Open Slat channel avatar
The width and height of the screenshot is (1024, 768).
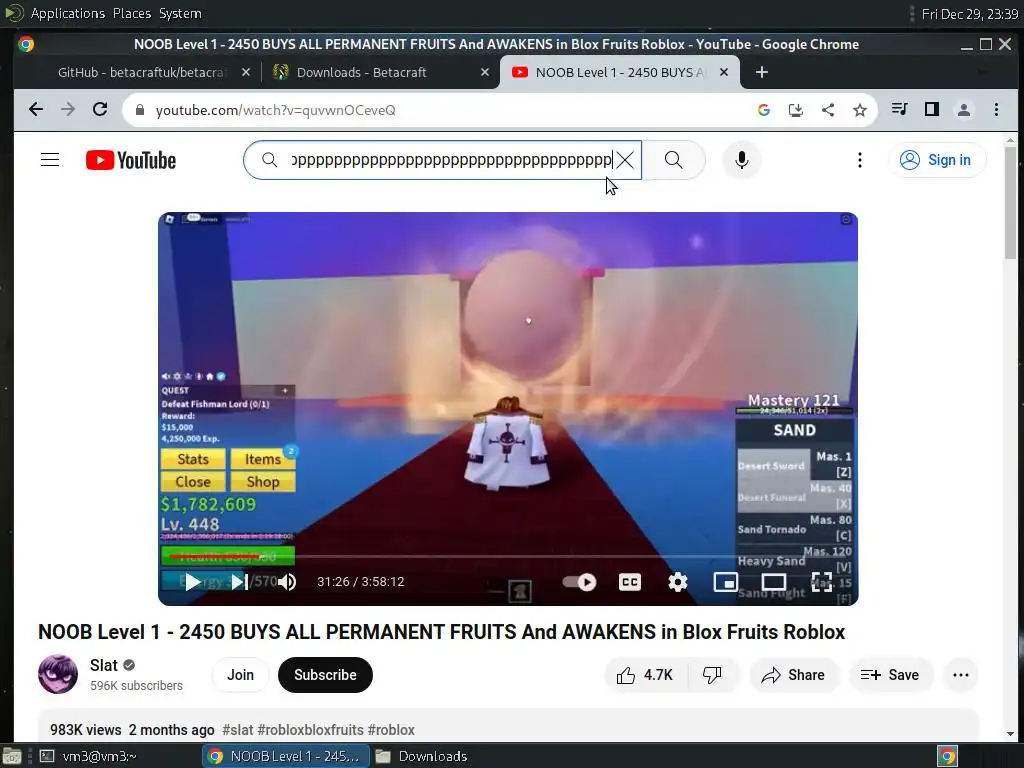tap(58, 674)
